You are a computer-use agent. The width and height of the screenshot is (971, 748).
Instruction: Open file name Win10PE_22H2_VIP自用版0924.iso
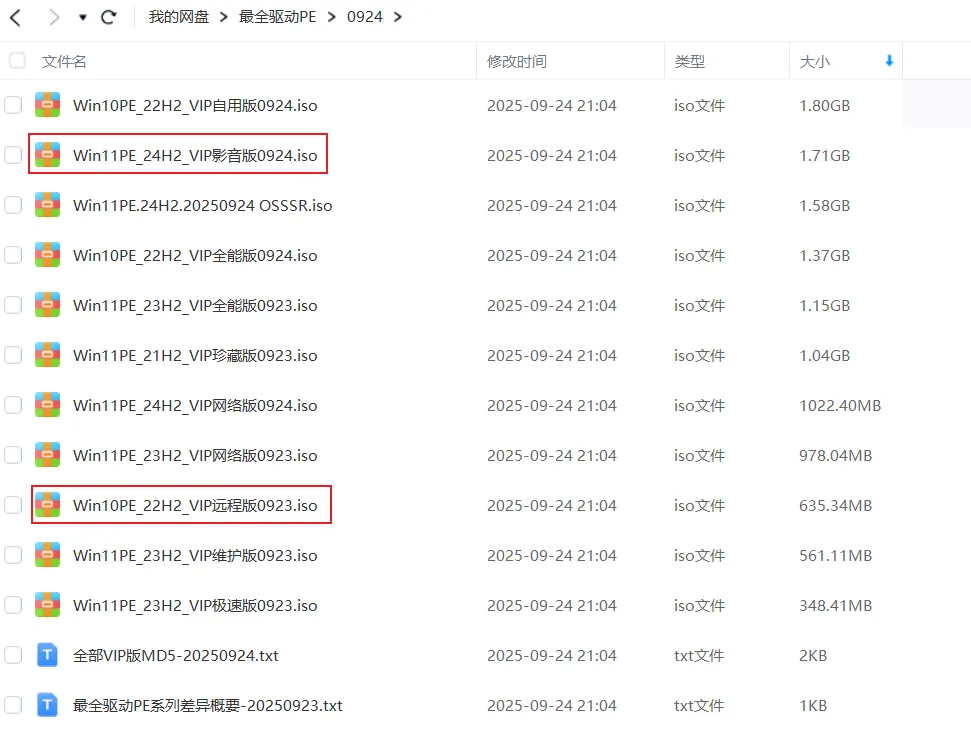pyautogui.click(x=195, y=105)
